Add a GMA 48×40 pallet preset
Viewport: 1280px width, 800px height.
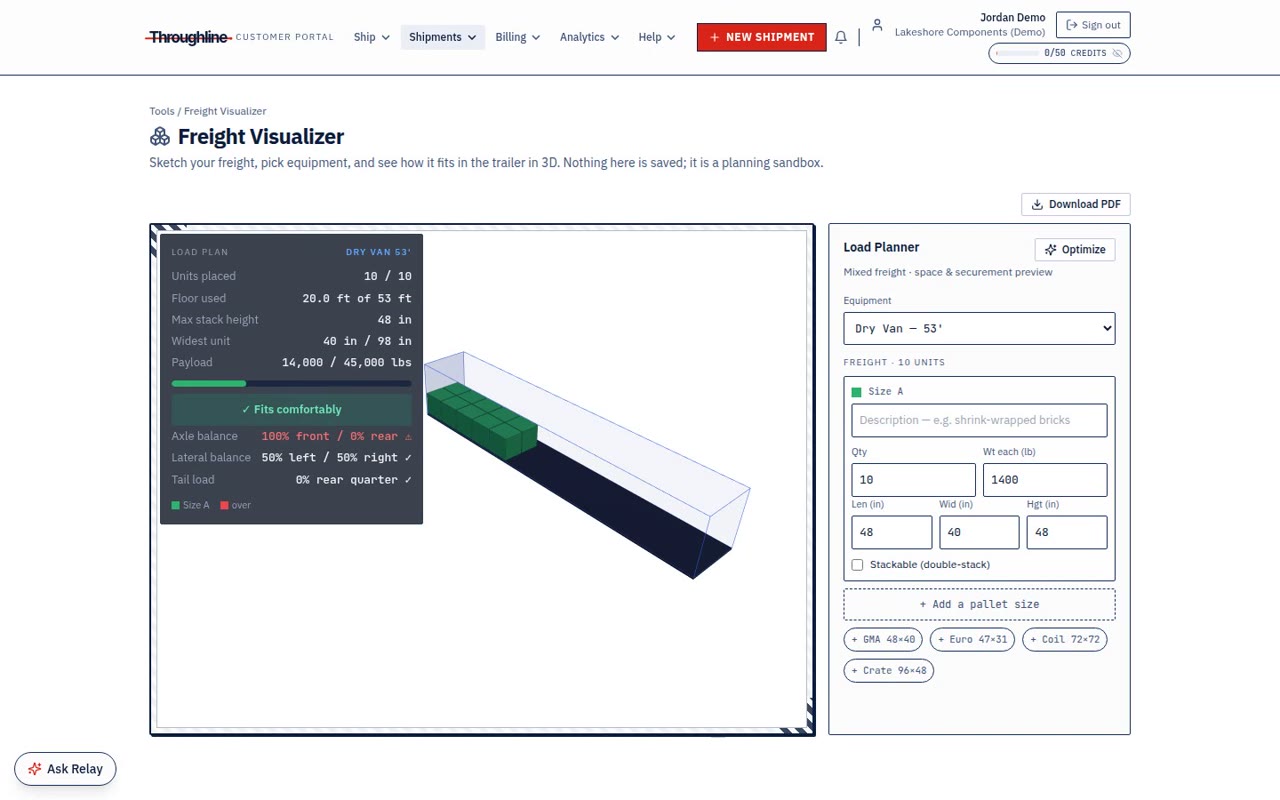(x=883, y=639)
